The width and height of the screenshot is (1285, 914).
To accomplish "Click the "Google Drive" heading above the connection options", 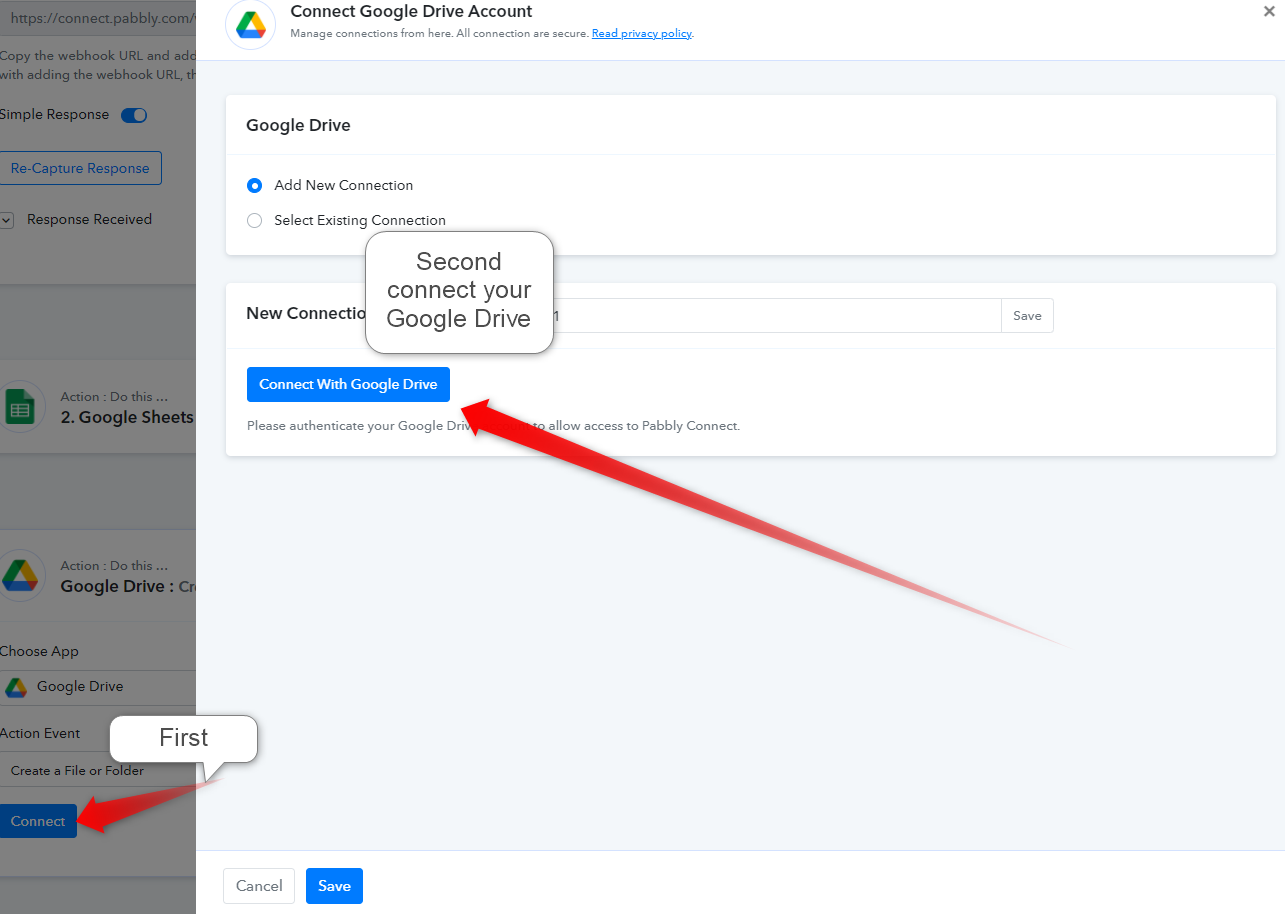I will tap(298, 126).
